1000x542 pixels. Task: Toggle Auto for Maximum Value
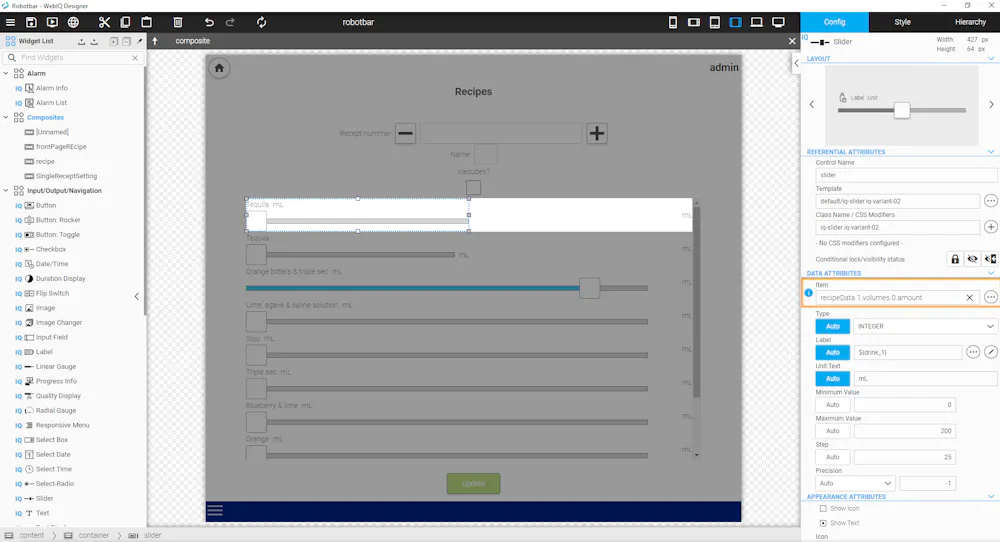(832, 431)
